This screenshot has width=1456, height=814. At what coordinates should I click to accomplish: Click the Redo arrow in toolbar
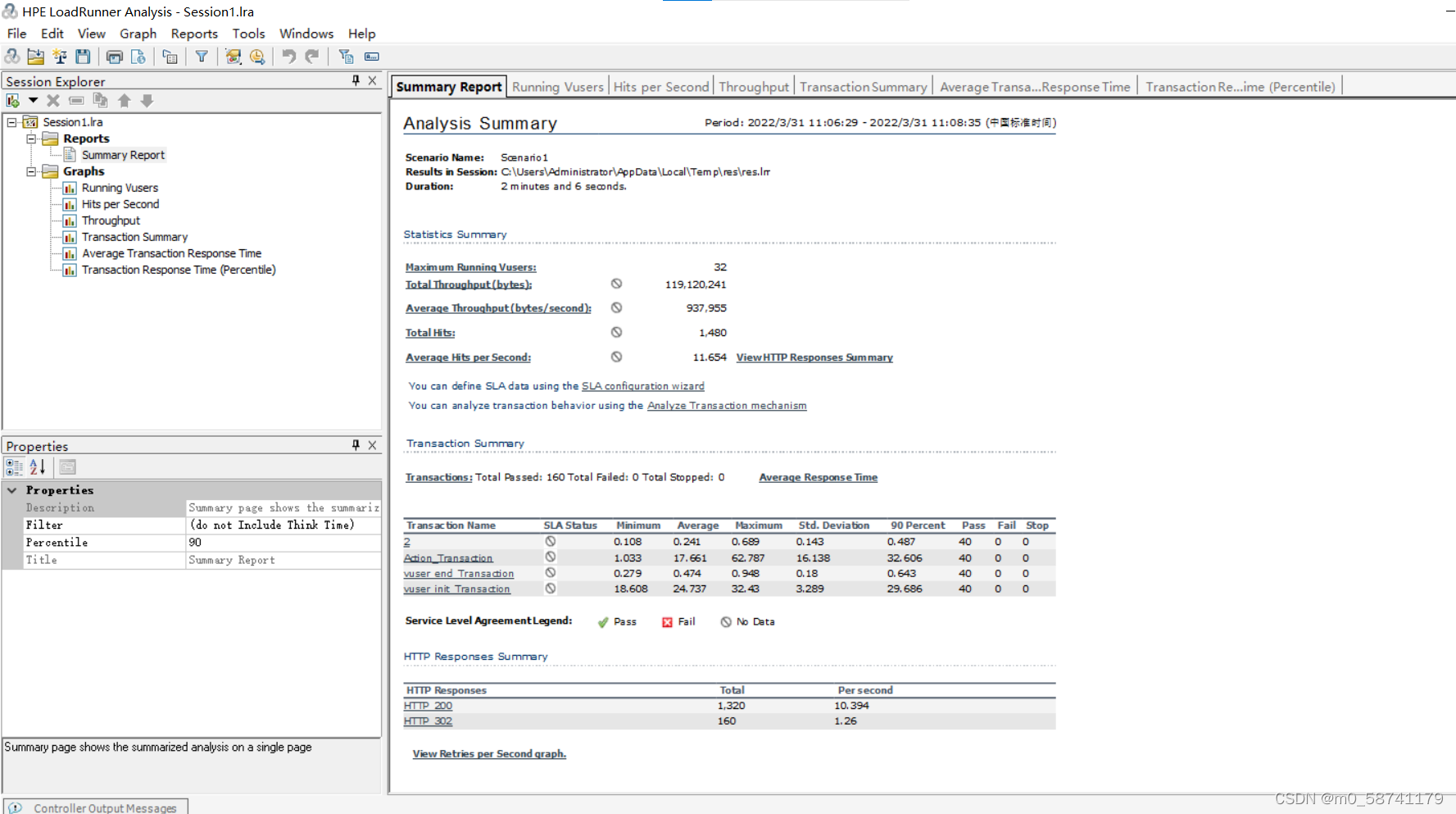312,57
